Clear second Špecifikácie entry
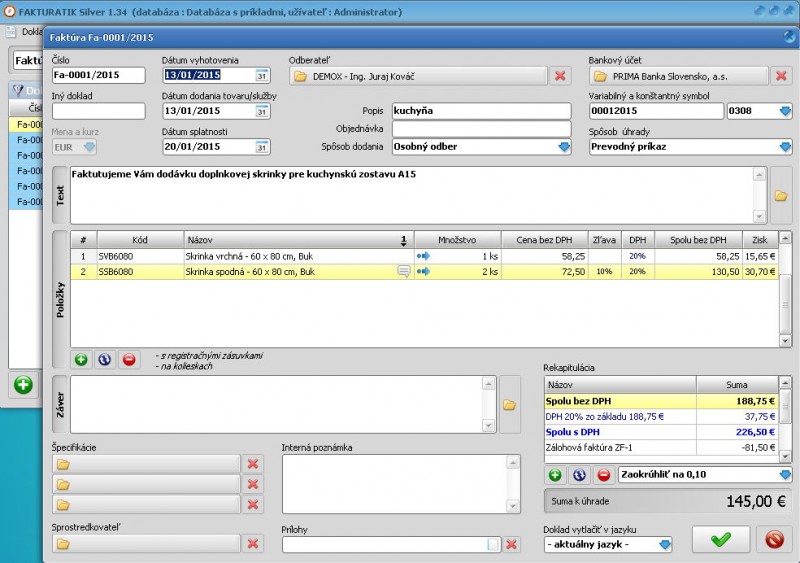This screenshot has width=800, height=563. coord(253,484)
